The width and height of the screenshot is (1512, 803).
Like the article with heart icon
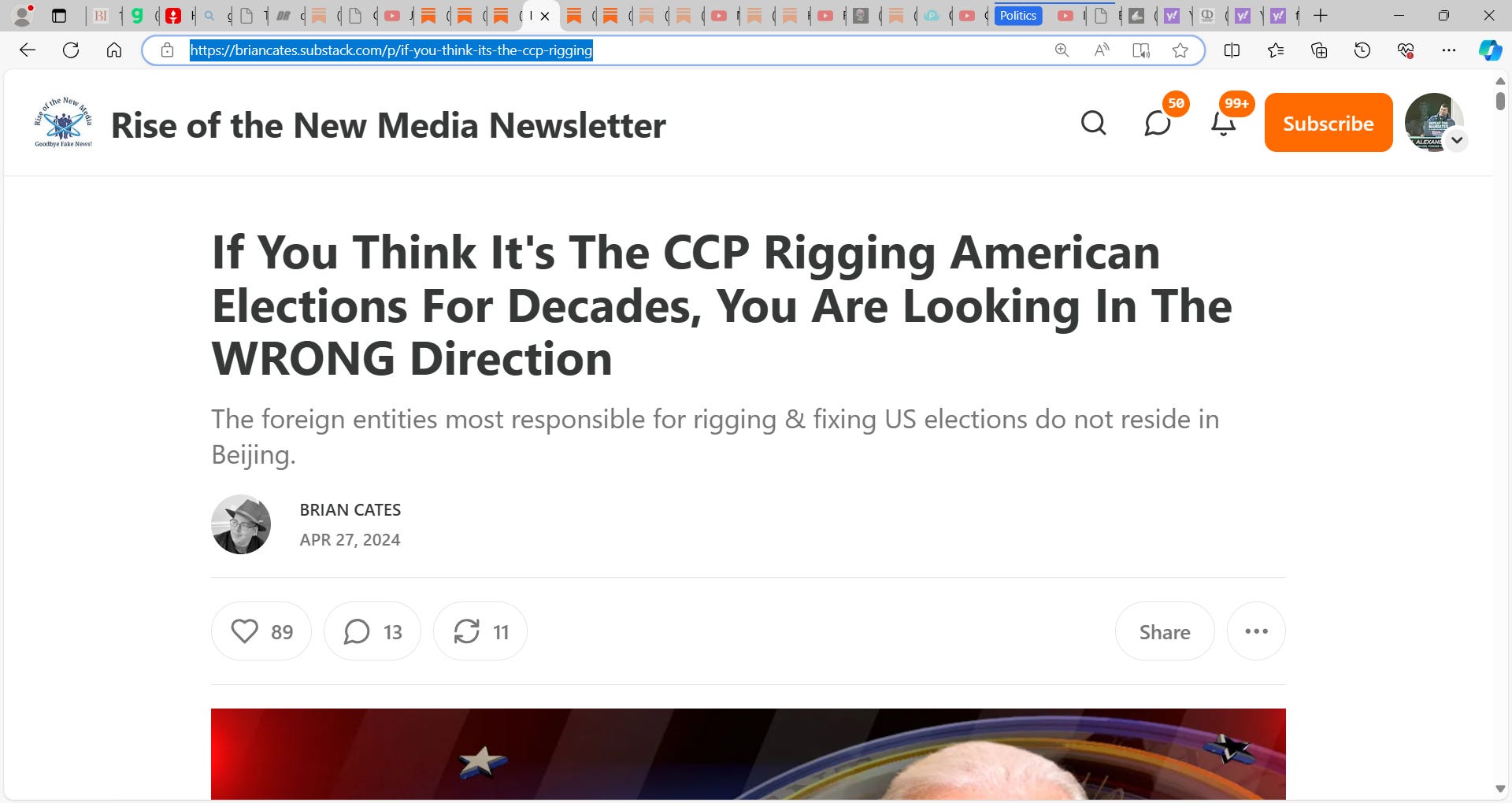coord(261,631)
